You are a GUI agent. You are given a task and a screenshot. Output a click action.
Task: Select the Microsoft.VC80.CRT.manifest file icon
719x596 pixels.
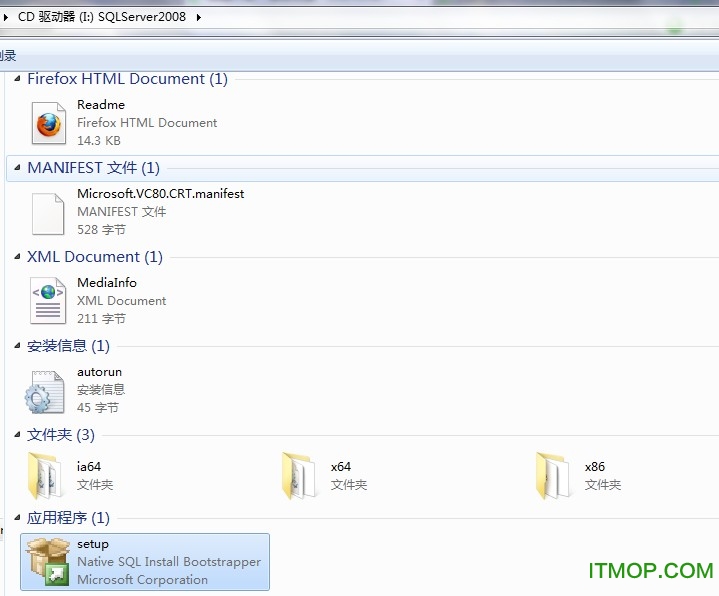[48, 212]
